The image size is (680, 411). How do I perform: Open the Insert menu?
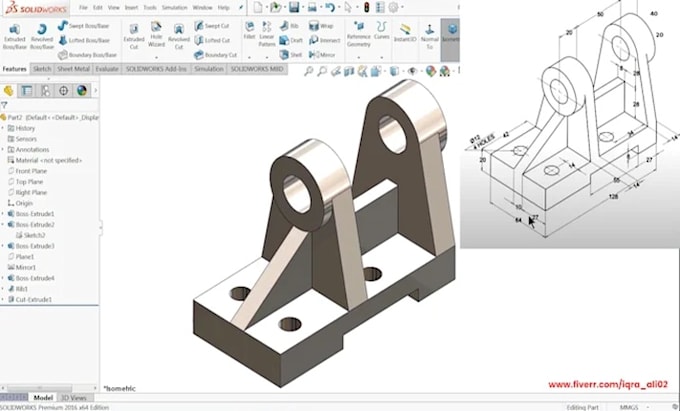click(x=131, y=7)
